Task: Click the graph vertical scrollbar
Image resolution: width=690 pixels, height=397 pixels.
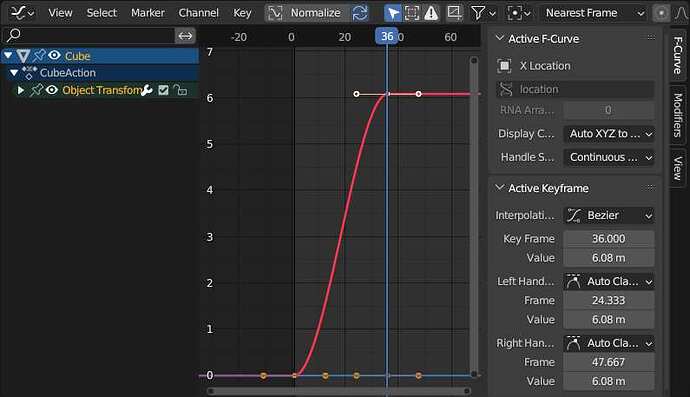Action: [x=474, y=217]
